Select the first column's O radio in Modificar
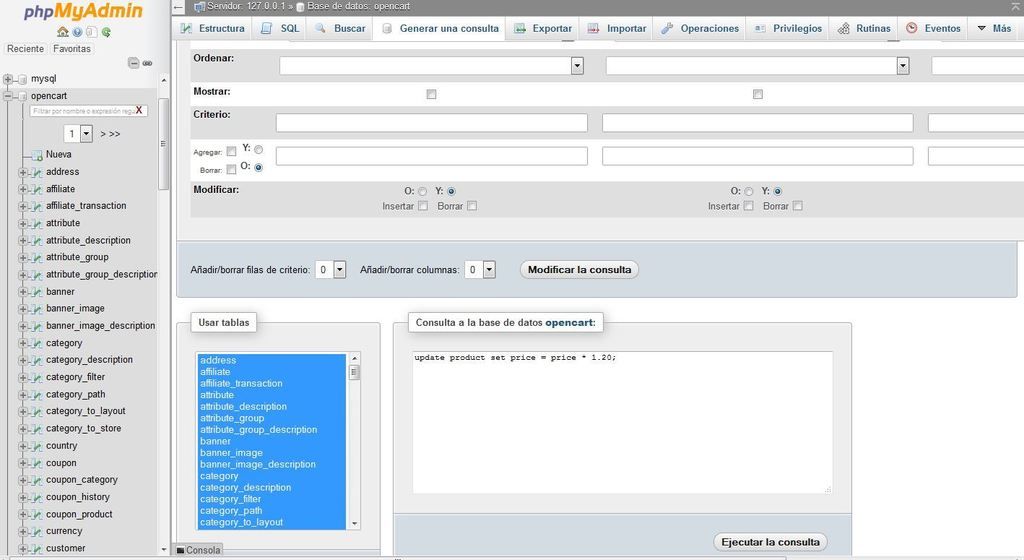This screenshot has height=560, width=1024. pos(423,191)
